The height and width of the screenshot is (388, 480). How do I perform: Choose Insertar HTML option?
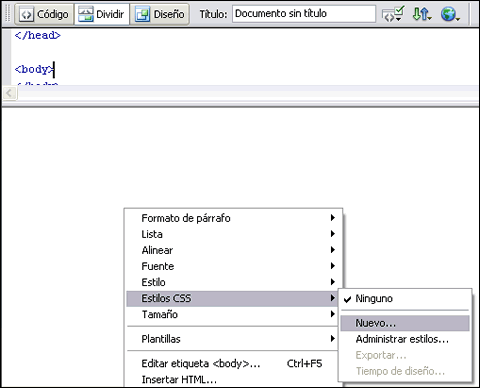pyautogui.click(x=232, y=379)
